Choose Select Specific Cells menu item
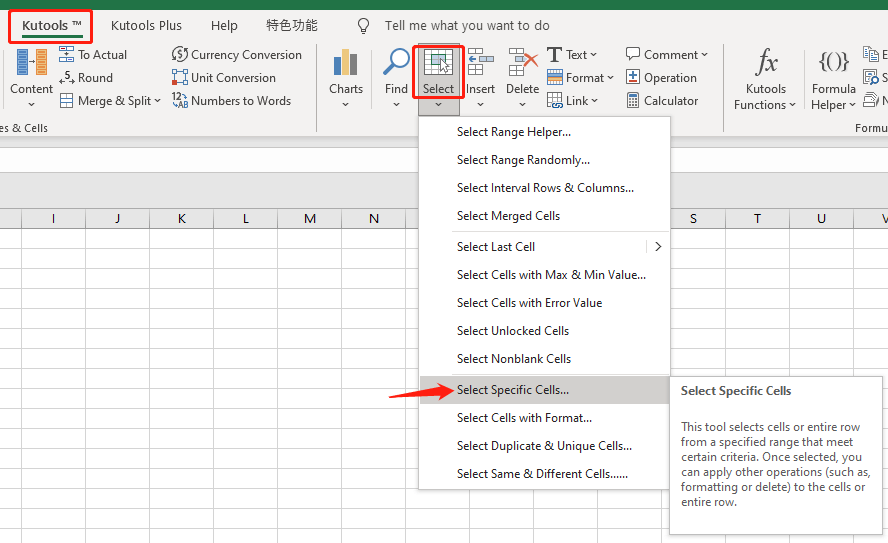 pyautogui.click(x=544, y=390)
